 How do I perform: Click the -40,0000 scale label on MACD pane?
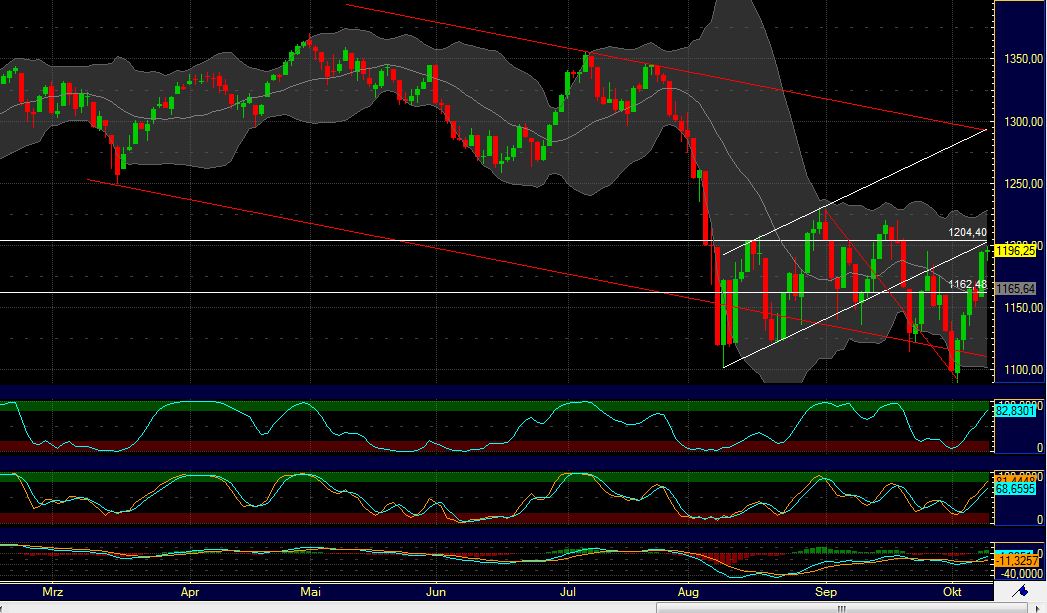(x=1020, y=573)
